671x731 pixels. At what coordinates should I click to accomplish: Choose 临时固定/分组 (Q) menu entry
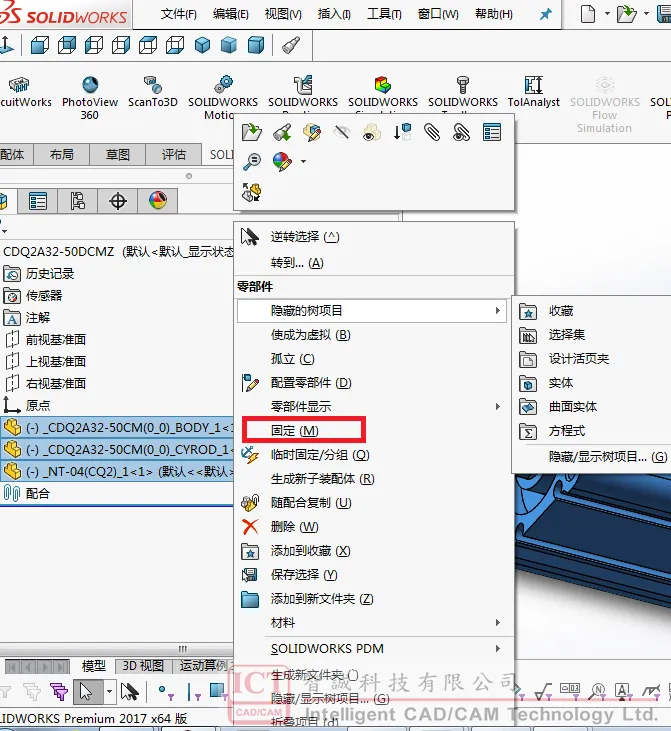pyautogui.click(x=320, y=455)
